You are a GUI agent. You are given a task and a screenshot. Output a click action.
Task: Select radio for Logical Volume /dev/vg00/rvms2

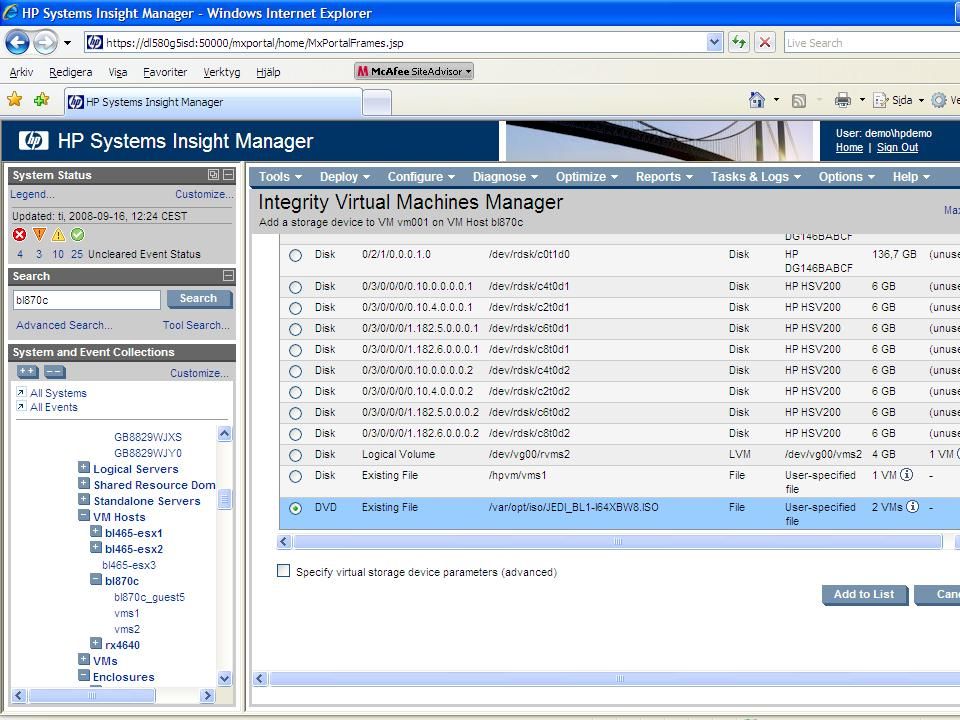[295, 456]
